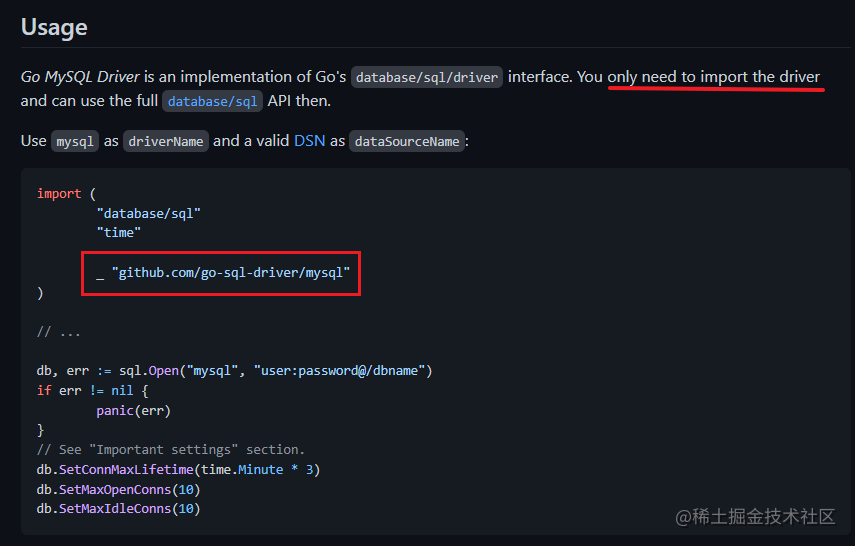The height and width of the screenshot is (546, 855).
Task: Click the "if err != nil {" line
Action: (x=92, y=391)
